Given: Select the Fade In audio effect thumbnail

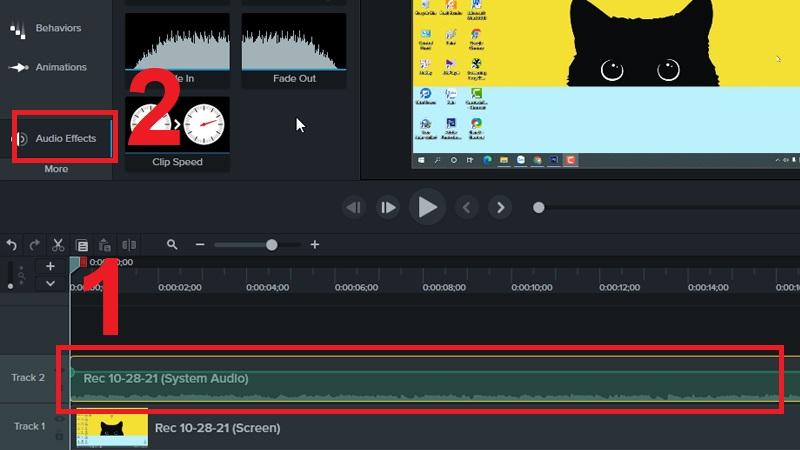Looking at the screenshot, I should (x=177, y=50).
